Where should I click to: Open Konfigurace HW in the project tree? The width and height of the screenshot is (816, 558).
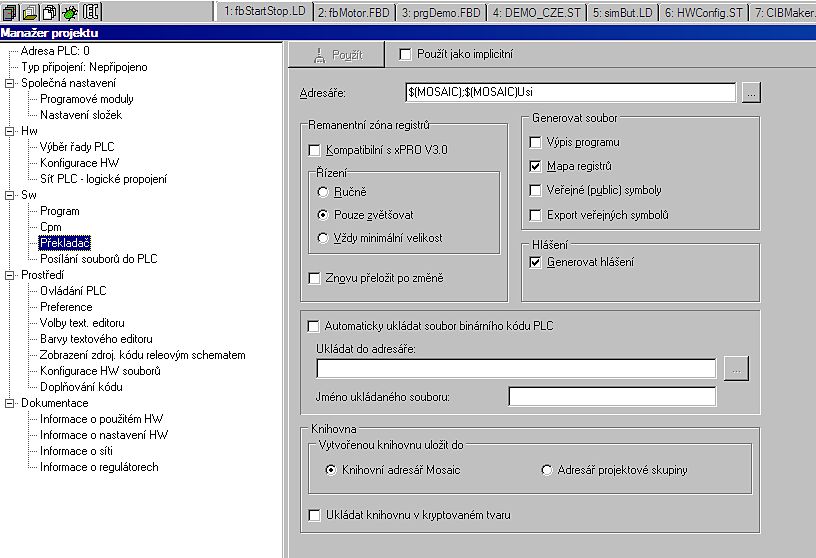(79, 163)
